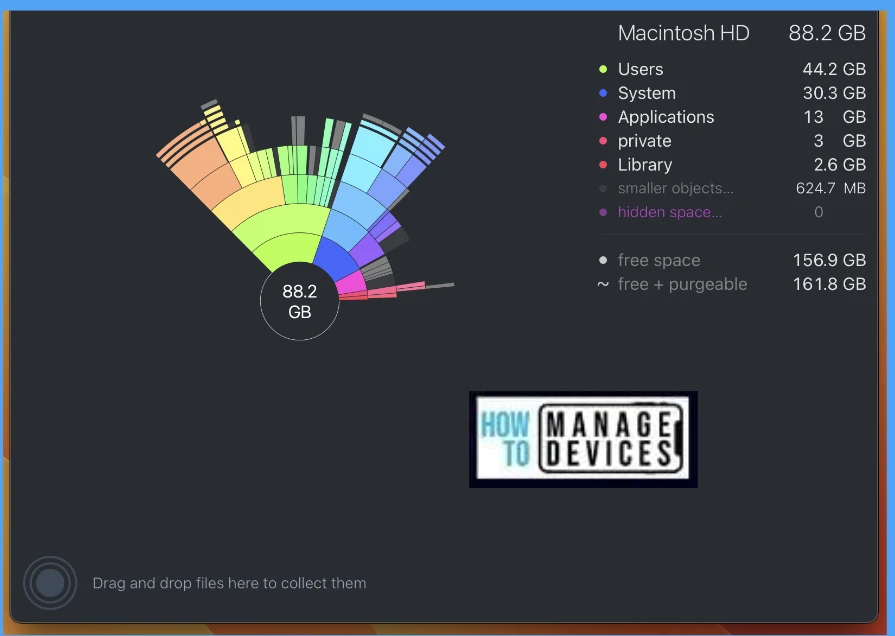Select private in the folder list
Screen dimensions: 895x636
[x=644, y=141]
